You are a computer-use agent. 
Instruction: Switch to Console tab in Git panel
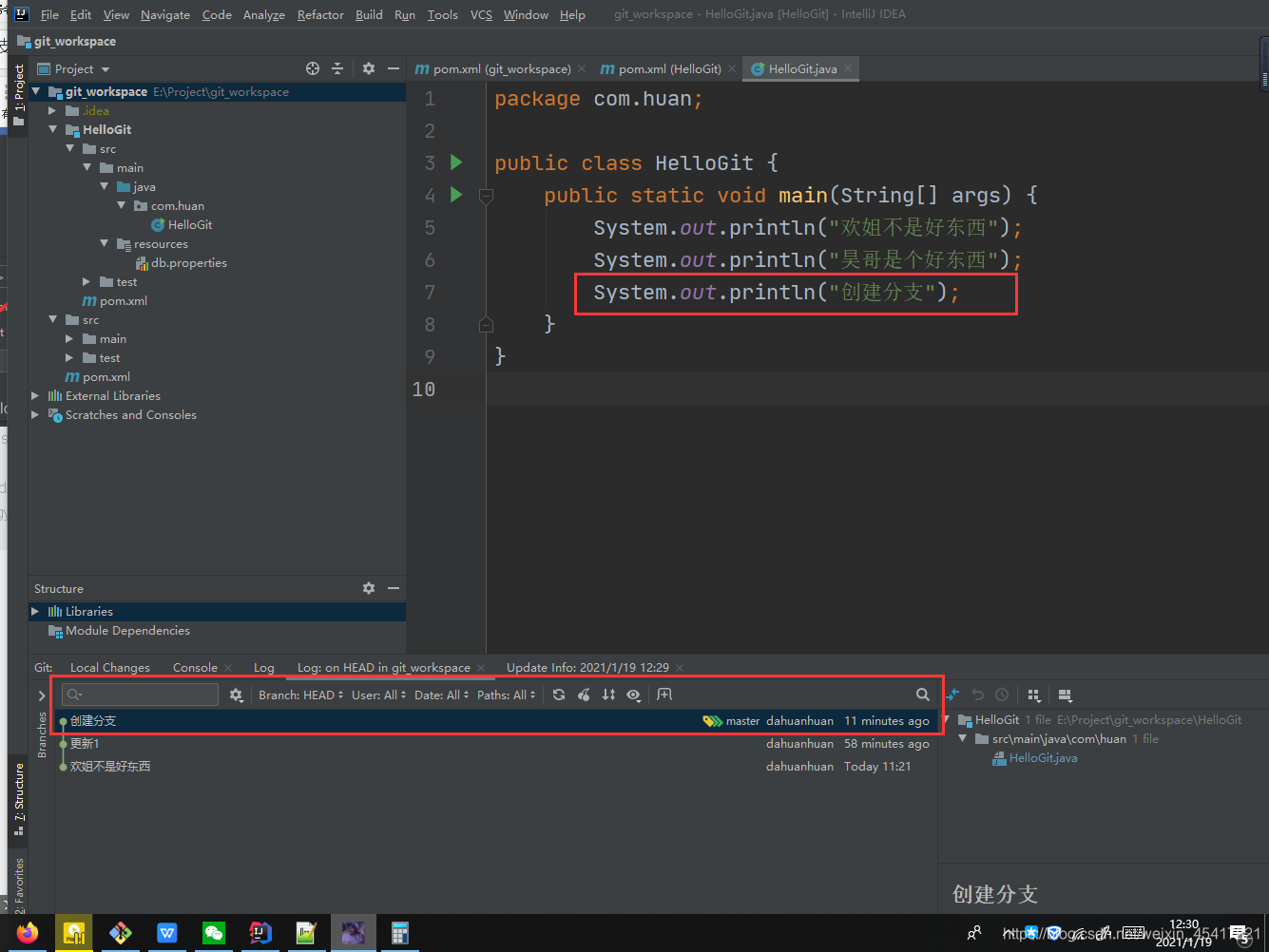point(195,667)
